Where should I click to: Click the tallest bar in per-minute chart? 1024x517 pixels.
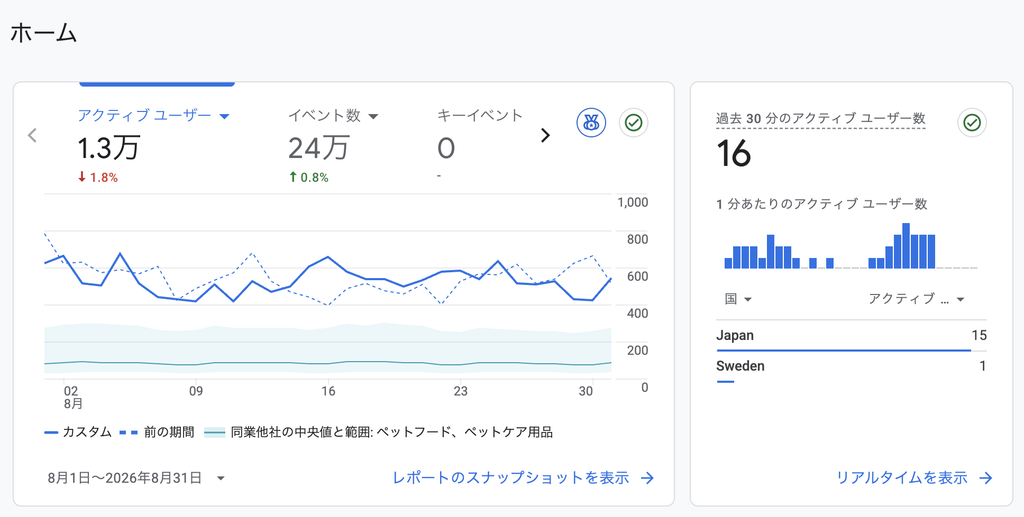(906, 245)
